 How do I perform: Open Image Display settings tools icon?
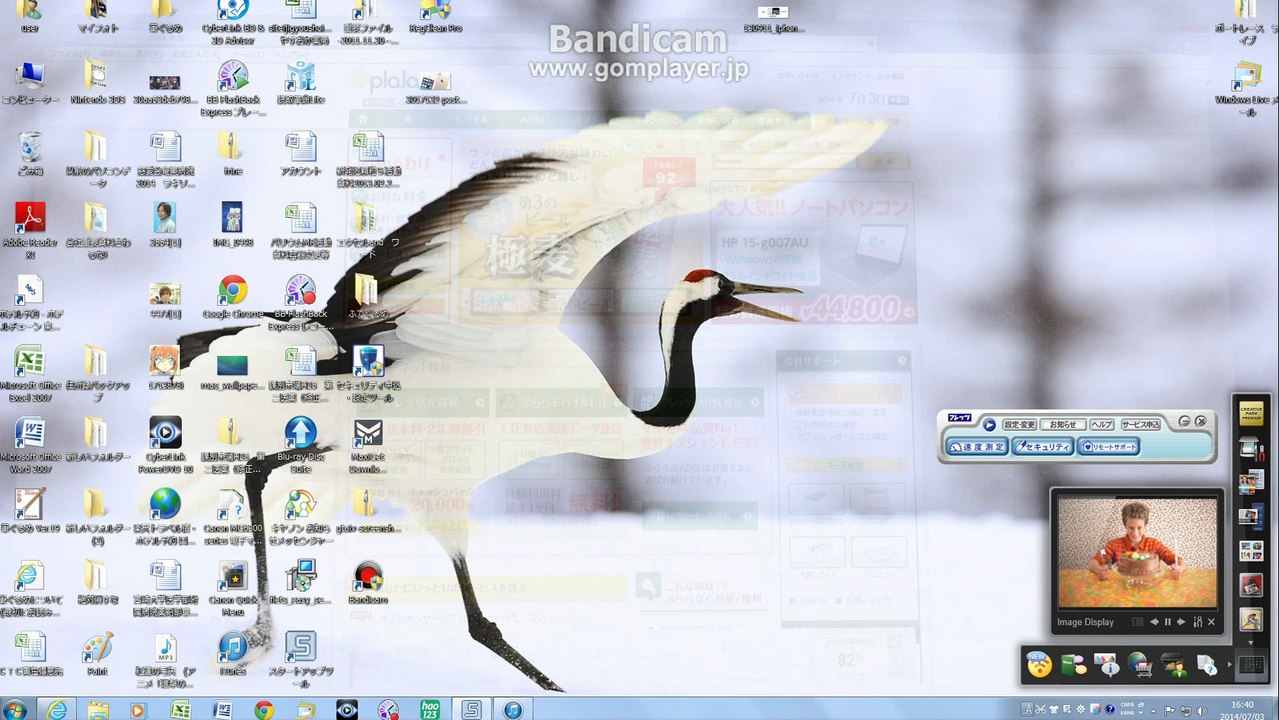1197,622
